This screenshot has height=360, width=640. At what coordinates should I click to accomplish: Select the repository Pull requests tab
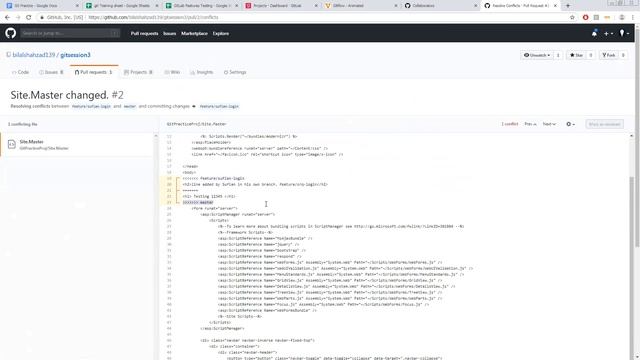pyautogui.click(x=93, y=72)
